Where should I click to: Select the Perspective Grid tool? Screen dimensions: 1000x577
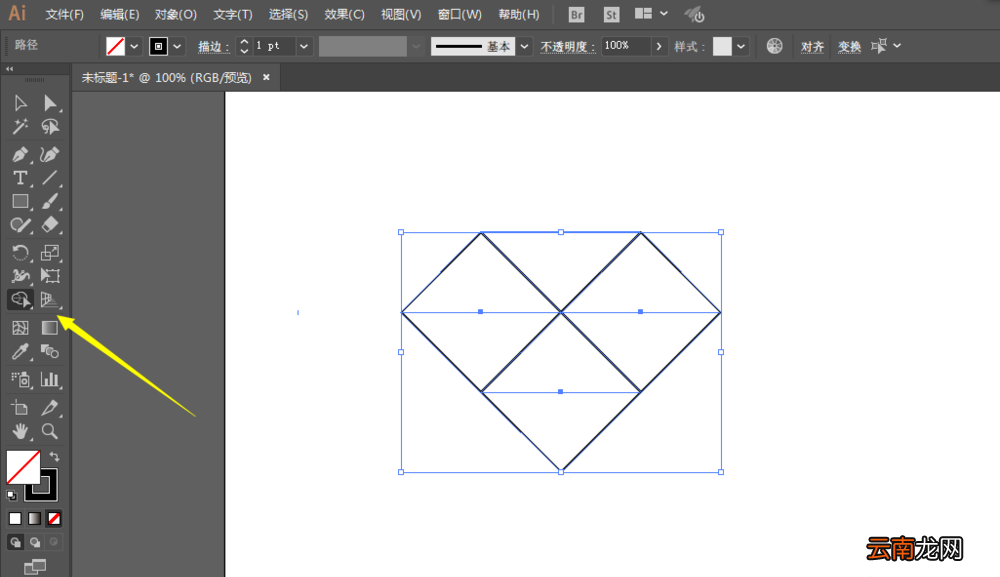click(x=50, y=300)
